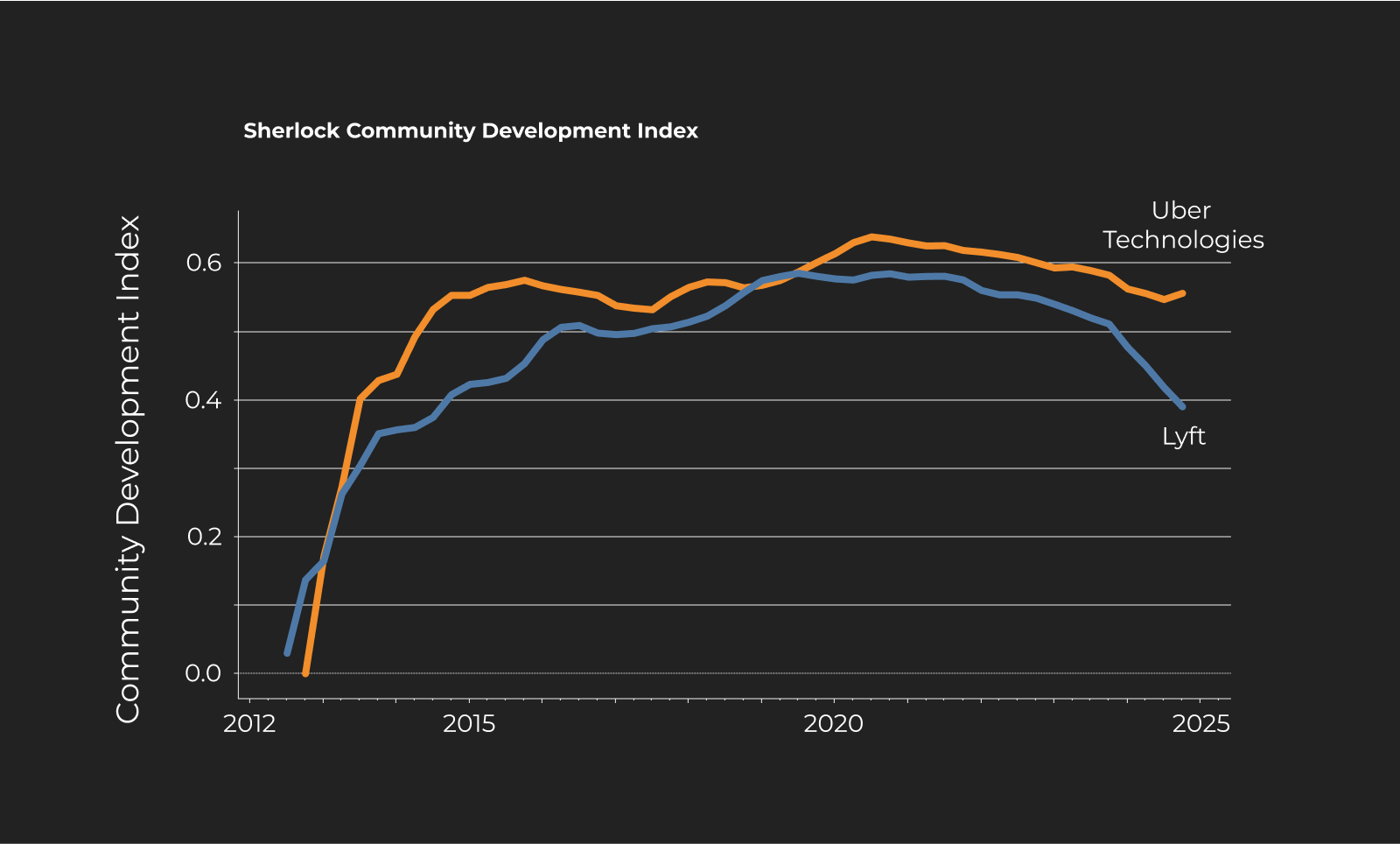Click the 2025 x-axis year label

point(1200,724)
